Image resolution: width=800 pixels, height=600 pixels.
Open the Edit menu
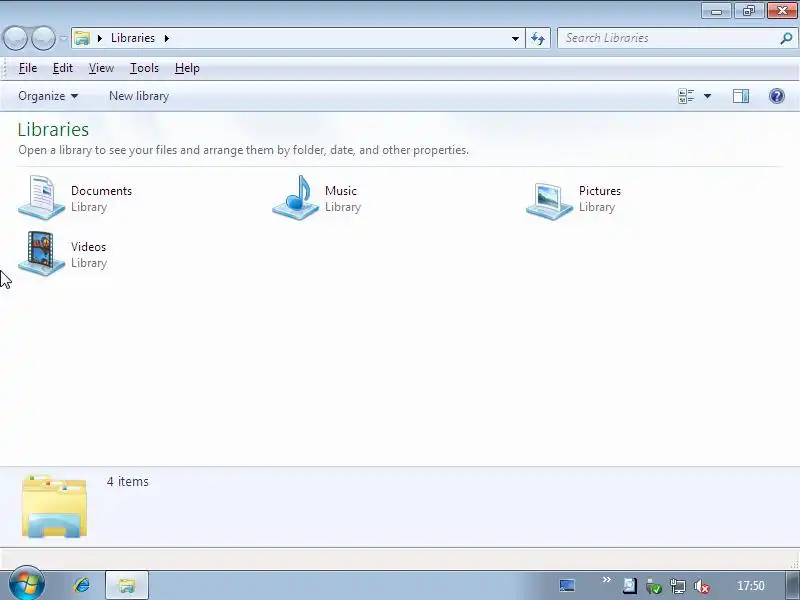pos(63,68)
